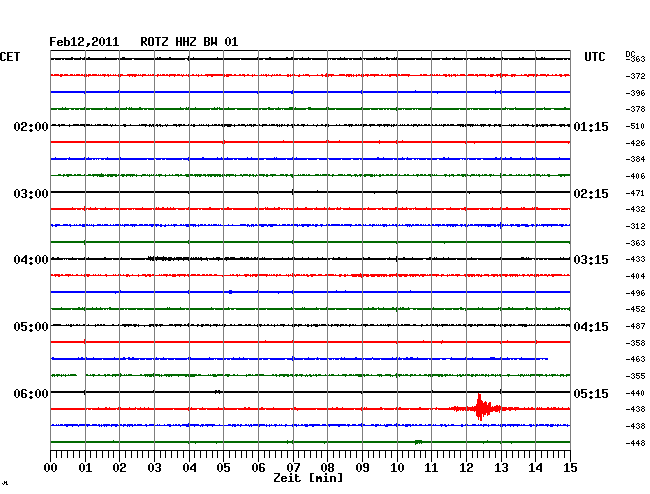Click the UTC time label '04:15'
Image resolution: width=650 pixels, height=494 pixels.
(591, 327)
